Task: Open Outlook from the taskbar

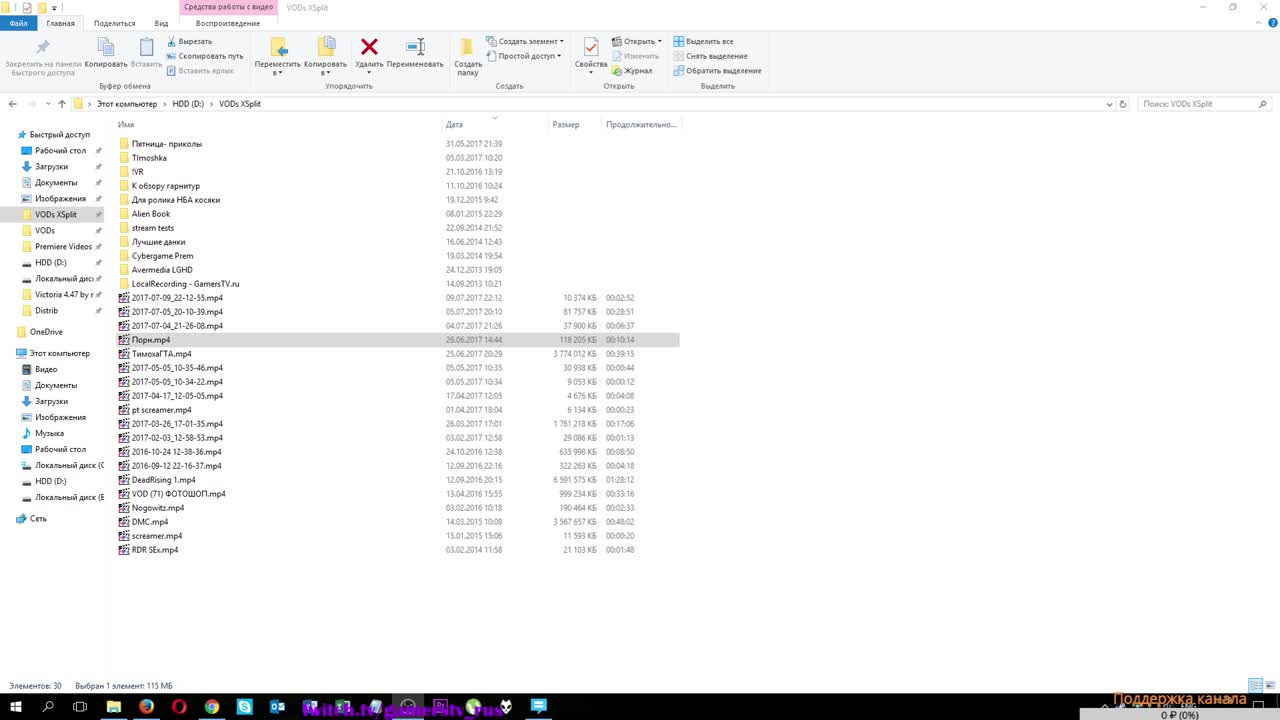Action: coord(278,707)
